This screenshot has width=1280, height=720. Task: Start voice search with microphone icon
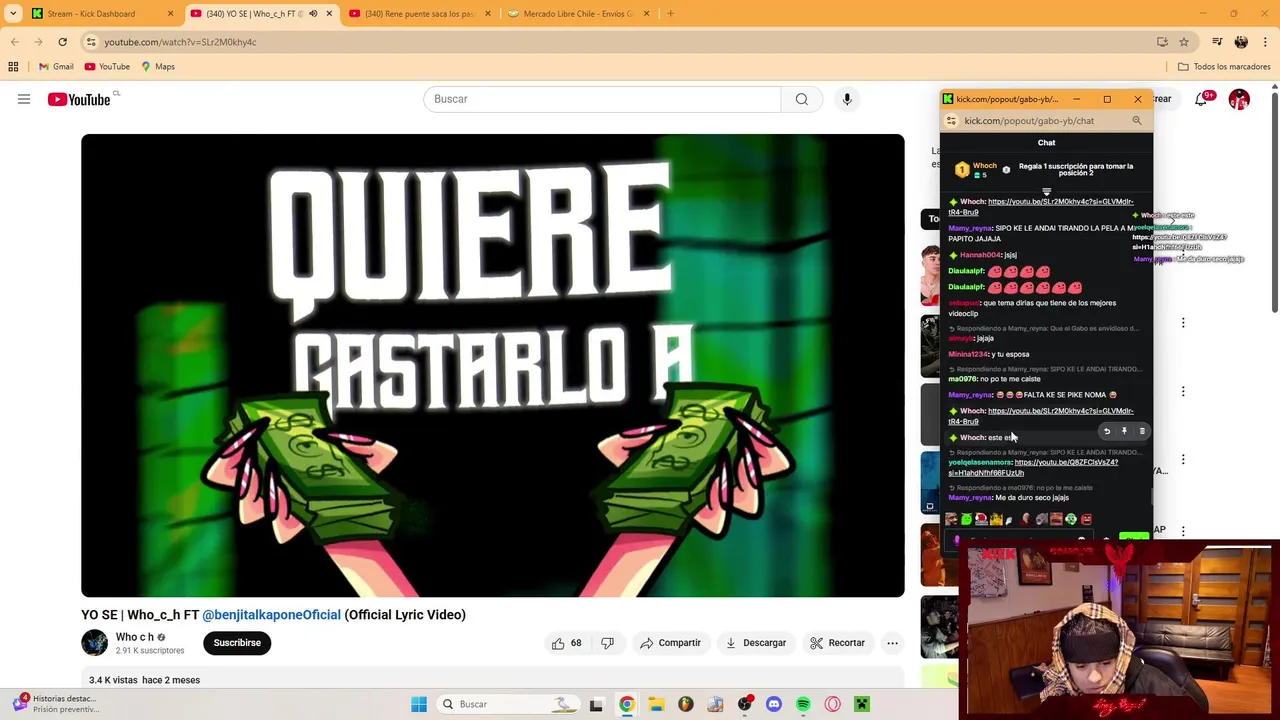click(847, 99)
